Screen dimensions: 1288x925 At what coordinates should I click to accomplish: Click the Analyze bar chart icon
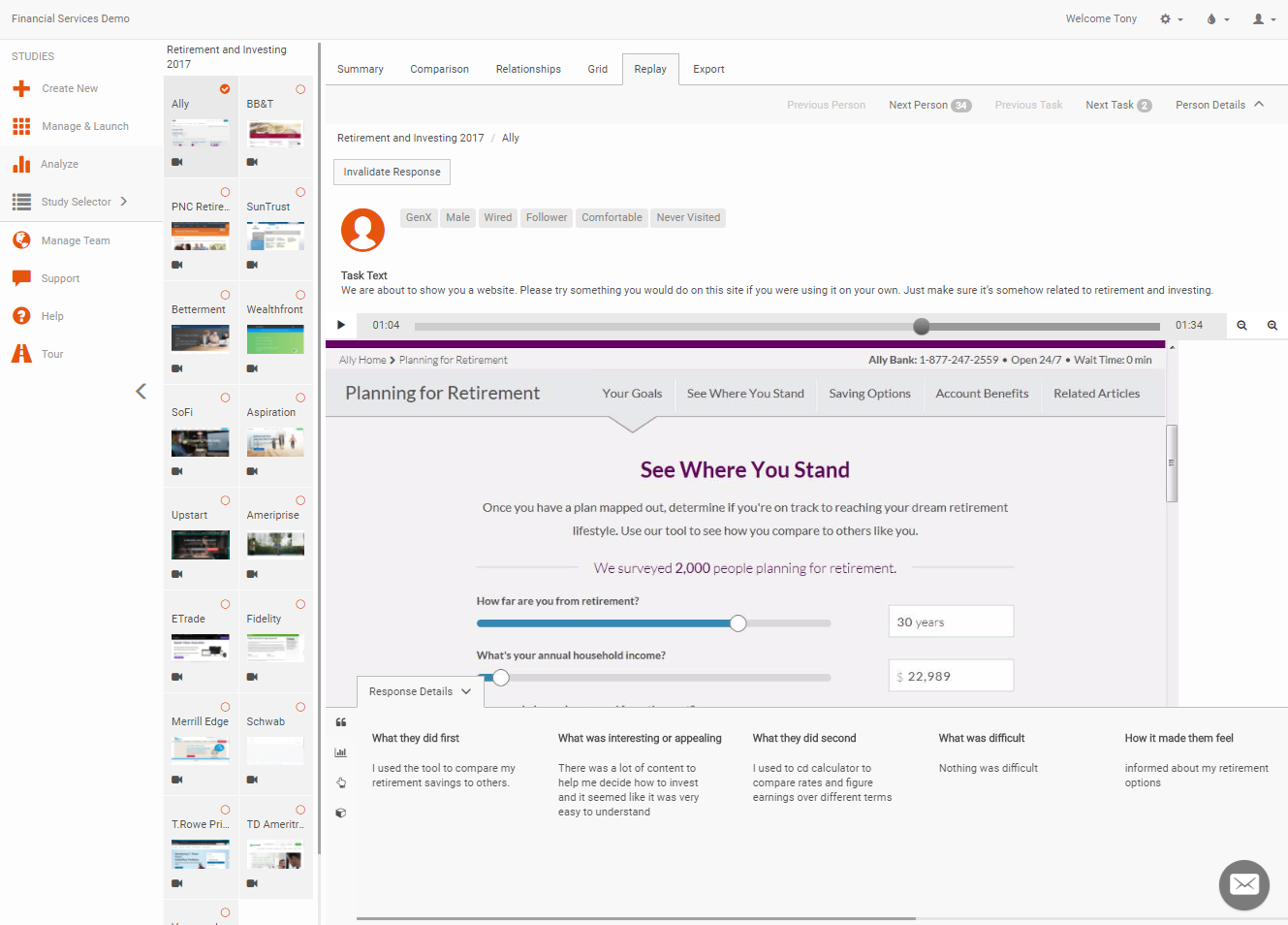[x=21, y=164]
